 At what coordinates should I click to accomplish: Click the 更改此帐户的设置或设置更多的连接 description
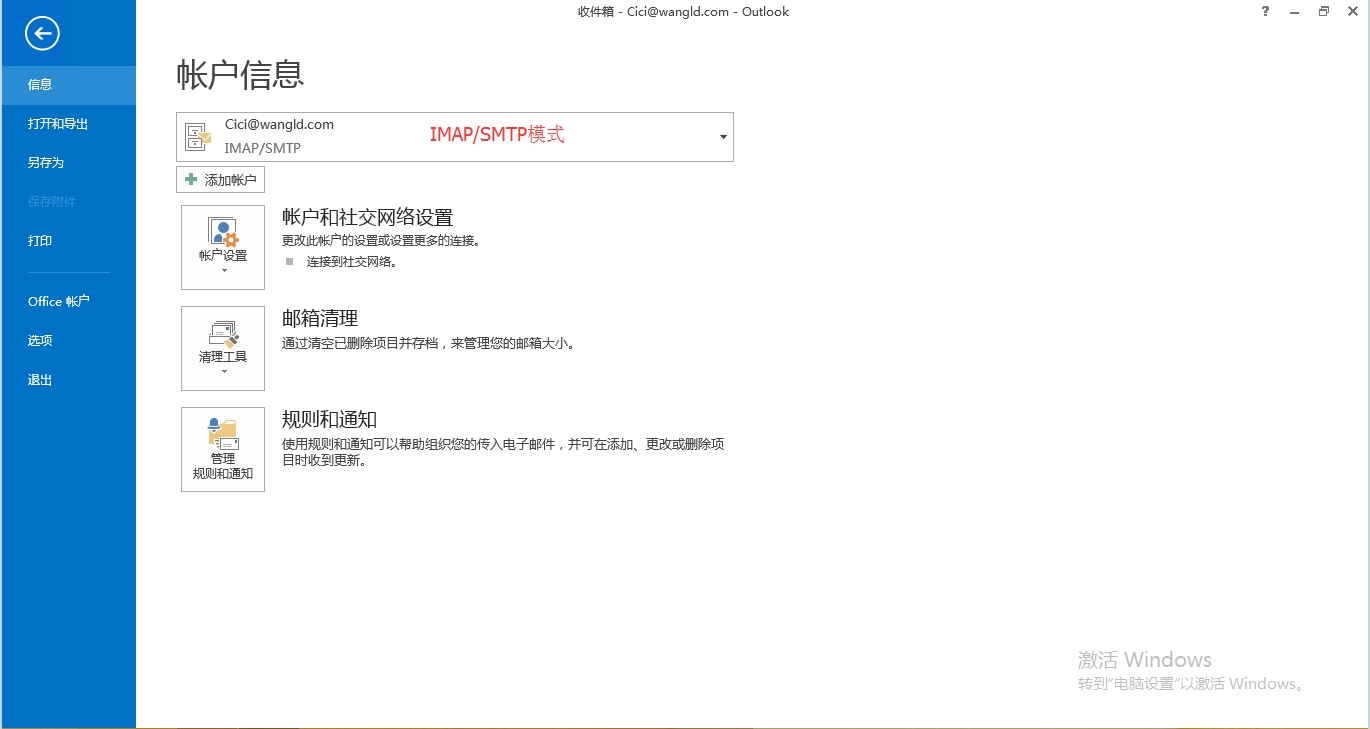(x=381, y=241)
